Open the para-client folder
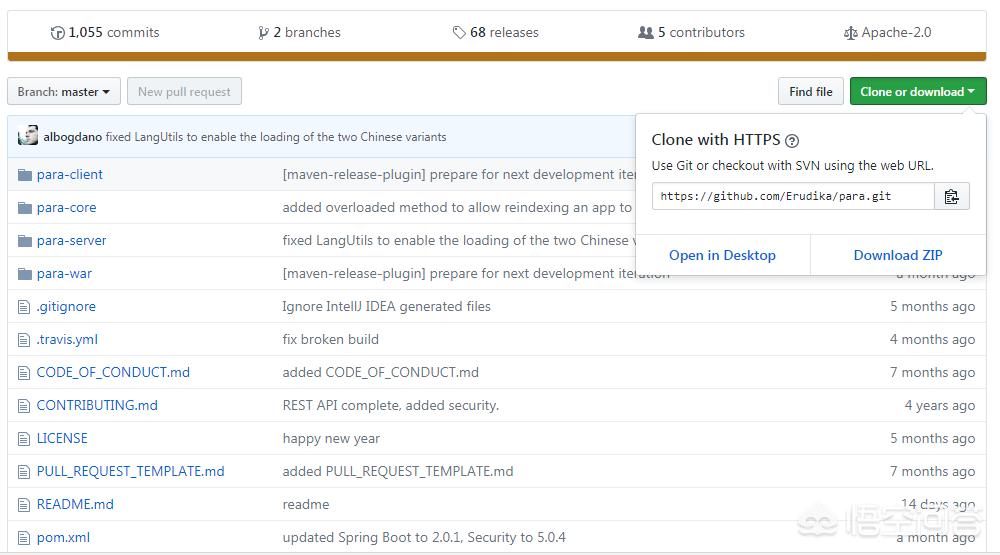The width and height of the screenshot is (1000, 555). (x=70, y=175)
